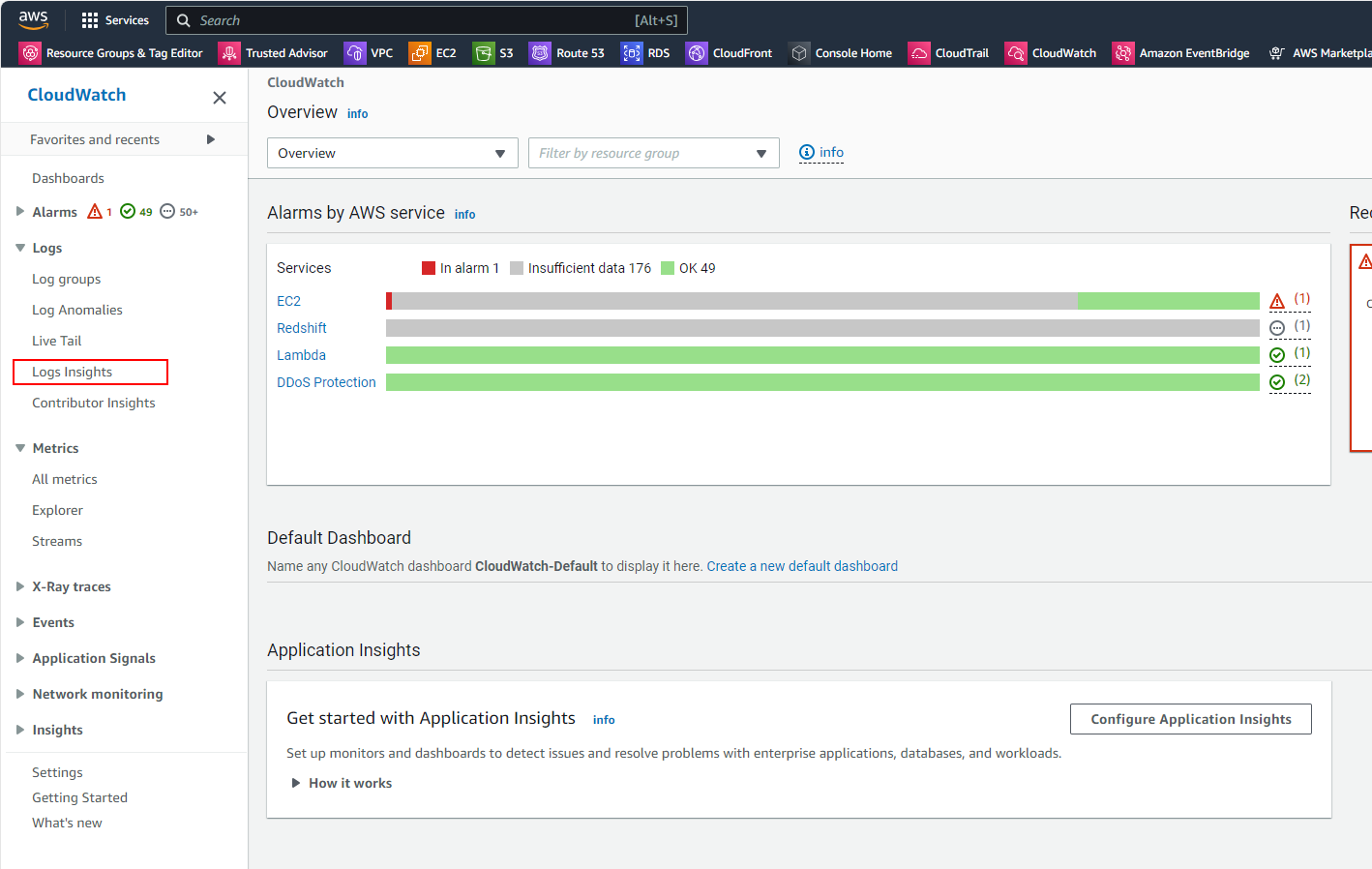Open the VPC shortcut in favorites bar
The width and height of the screenshot is (1372, 869).
click(370, 53)
